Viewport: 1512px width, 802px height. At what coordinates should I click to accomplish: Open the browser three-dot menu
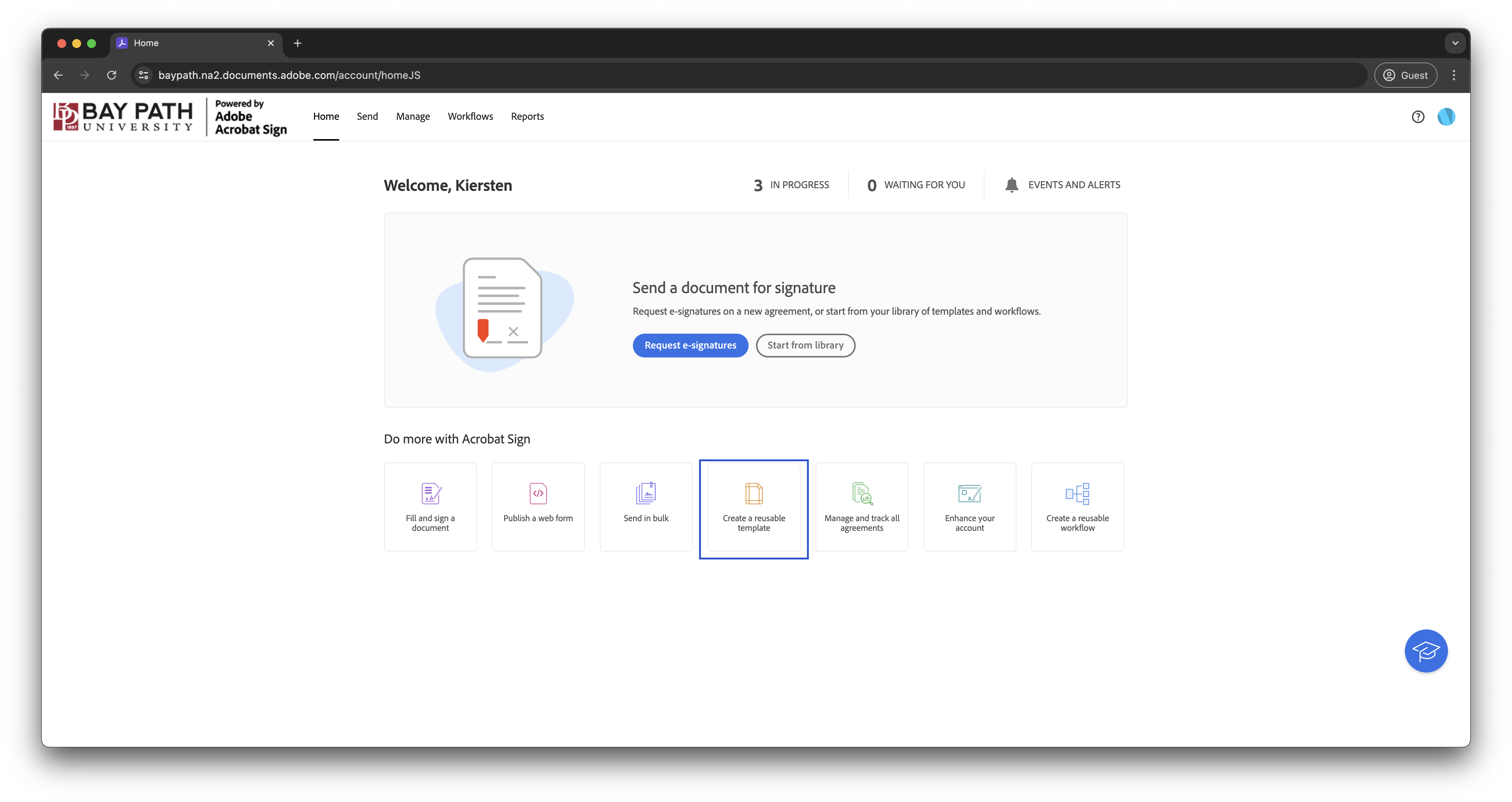pos(1454,75)
